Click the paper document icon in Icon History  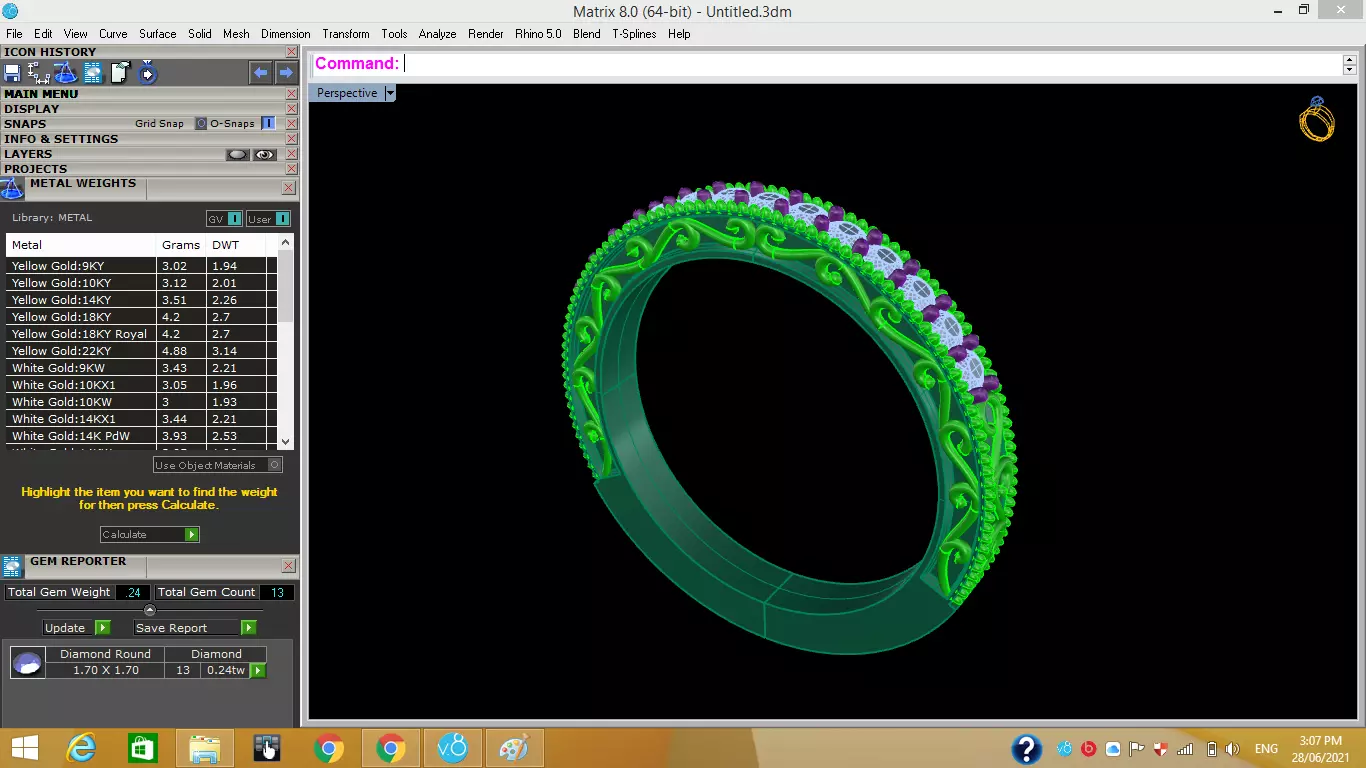pos(120,73)
